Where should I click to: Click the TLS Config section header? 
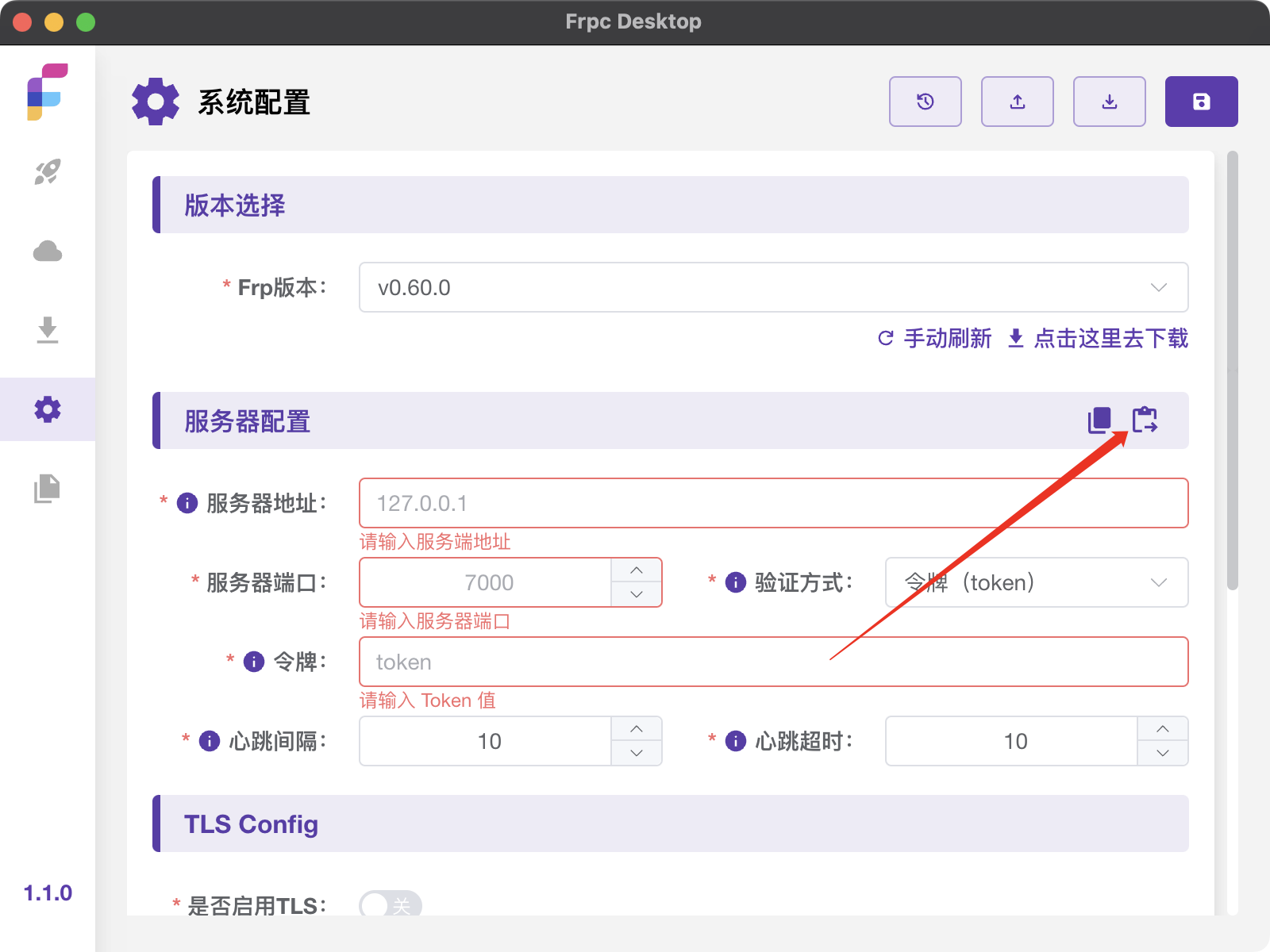tap(671, 823)
